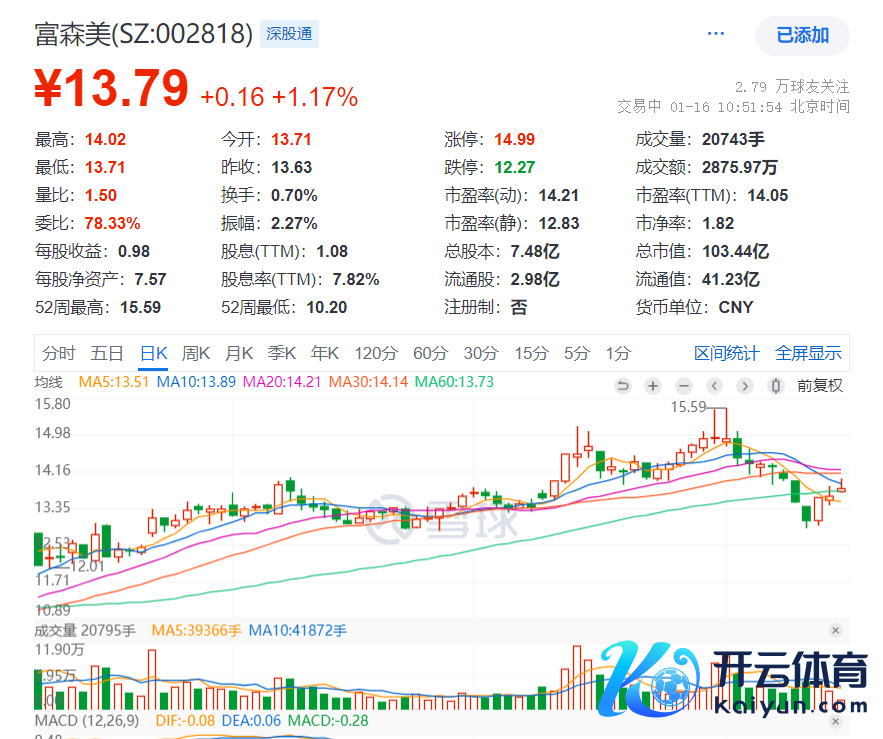Toggle the candlestick style icon
This screenshot has width=883, height=739.
coord(775,385)
